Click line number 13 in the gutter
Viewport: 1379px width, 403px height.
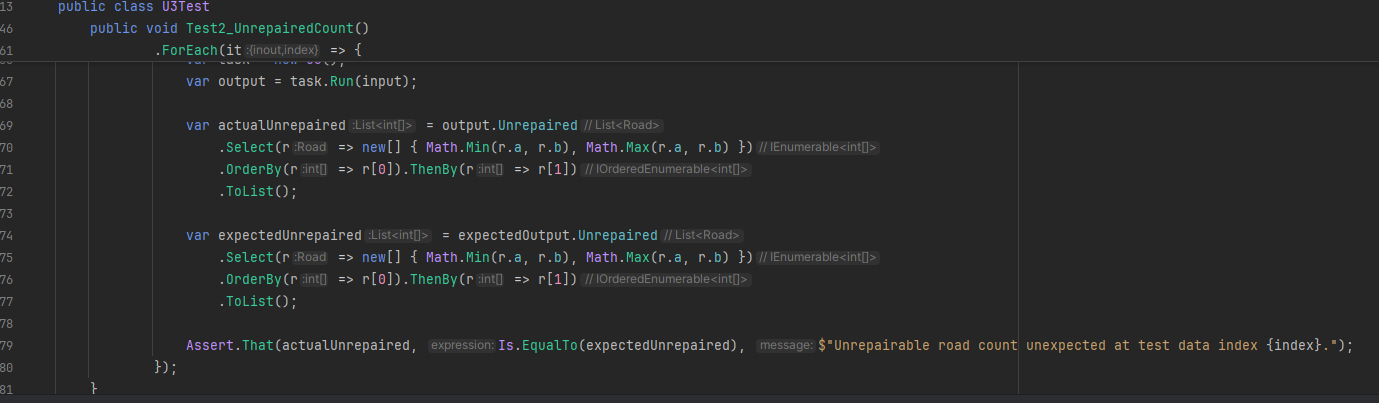coord(7,7)
